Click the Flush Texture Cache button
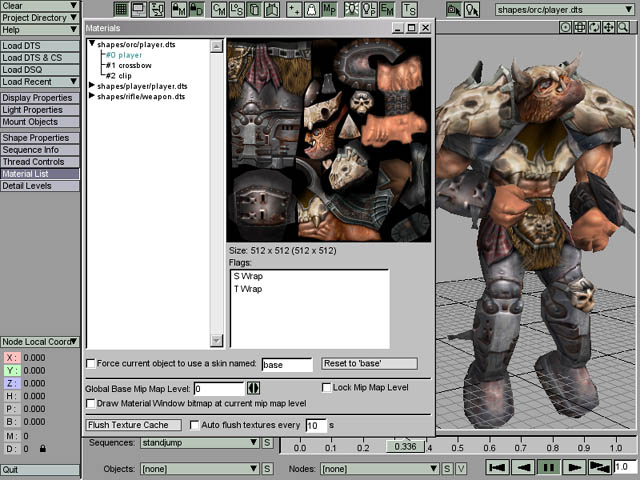The height and width of the screenshot is (480, 640). point(133,425)
